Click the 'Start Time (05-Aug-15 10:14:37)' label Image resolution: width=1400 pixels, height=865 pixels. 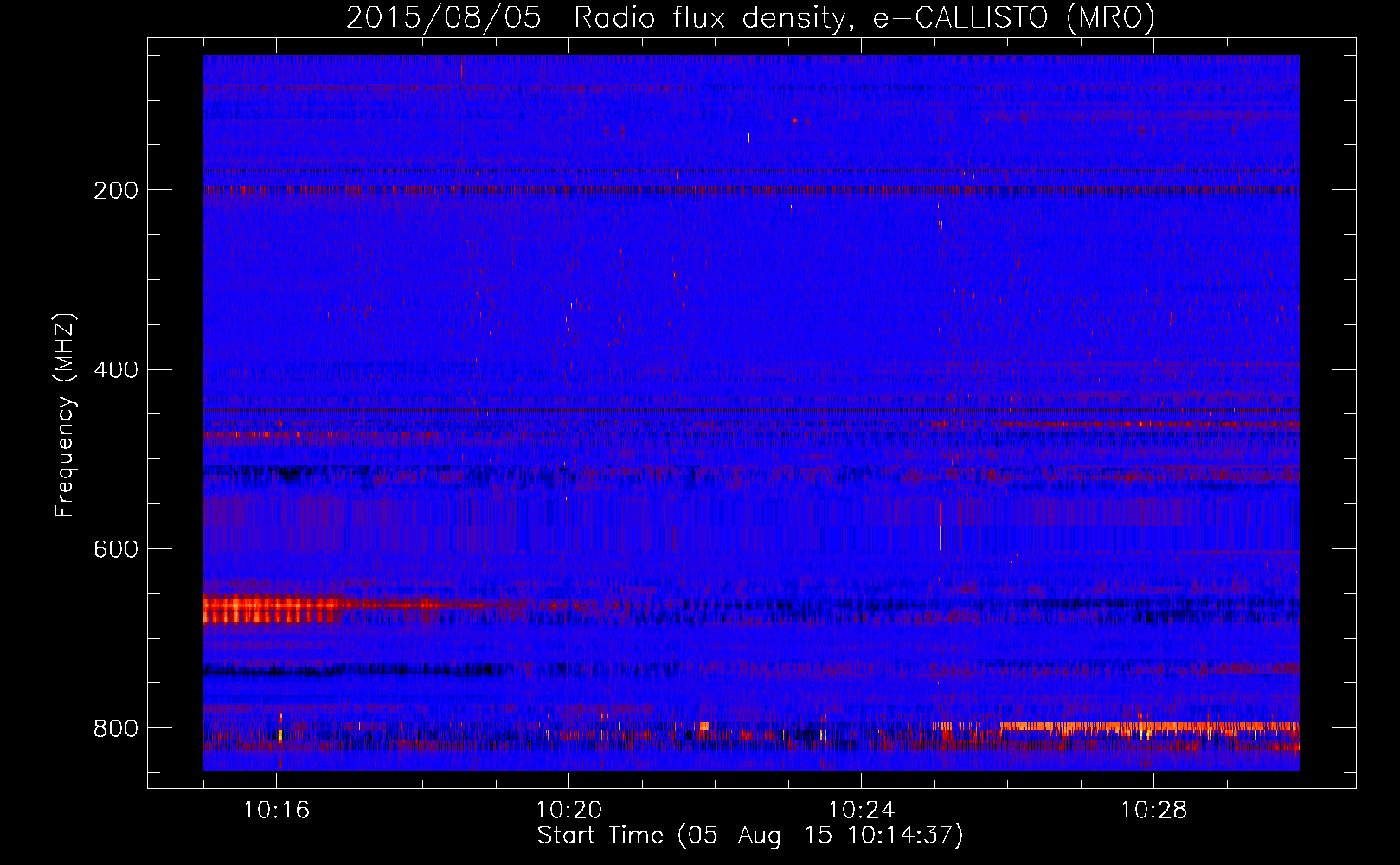[x=750, y=836]
